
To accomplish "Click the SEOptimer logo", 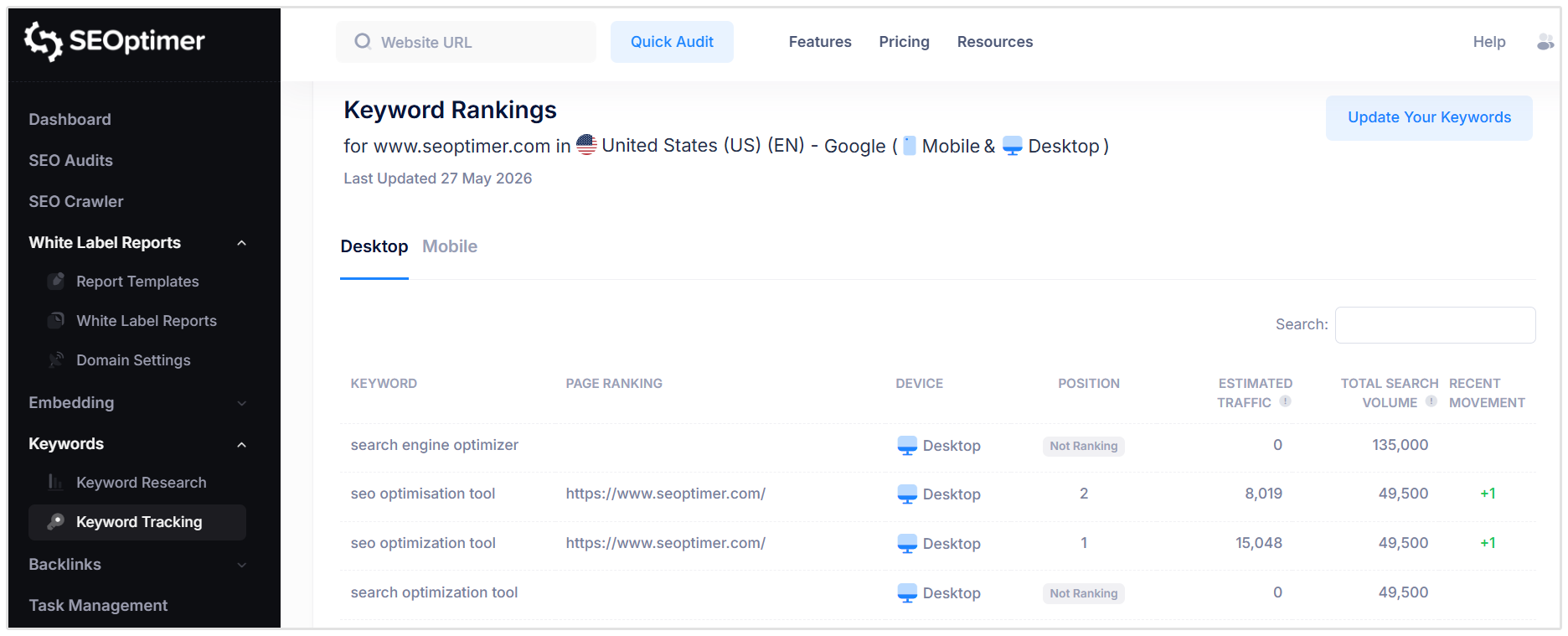I will click(115, 41).
